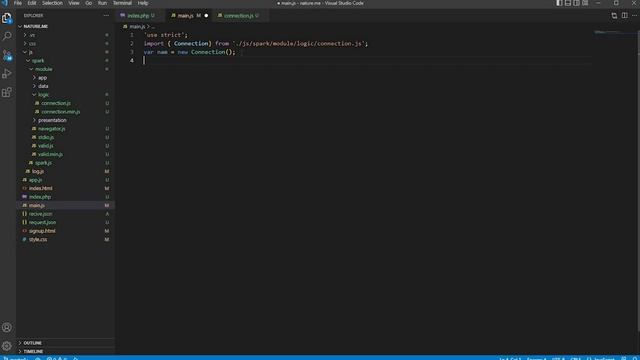The width and height of the screenshot is (640, 360).
Task: Expand the presentation folder
Action: (x=65, y=120)
